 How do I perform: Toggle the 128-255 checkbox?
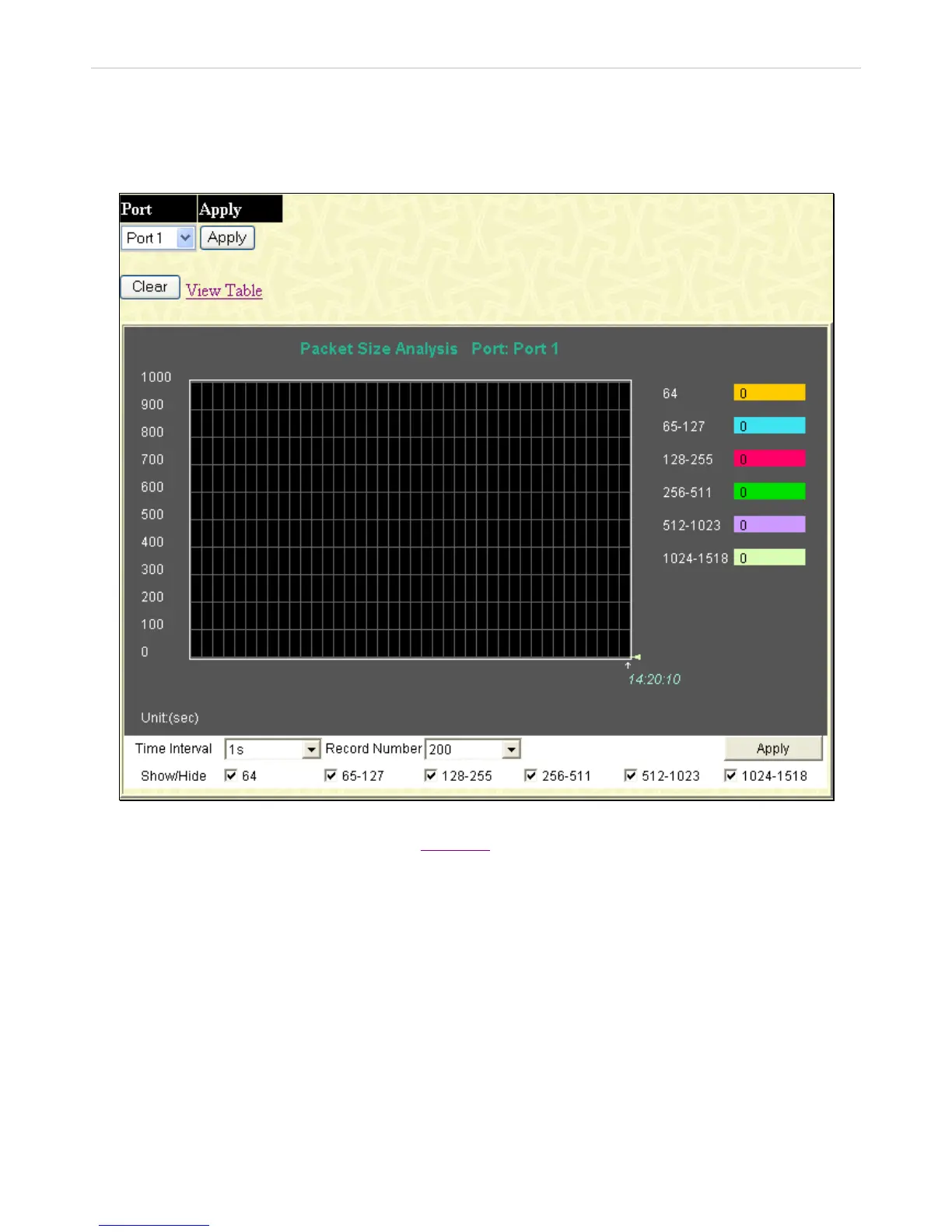click(430, 775)
